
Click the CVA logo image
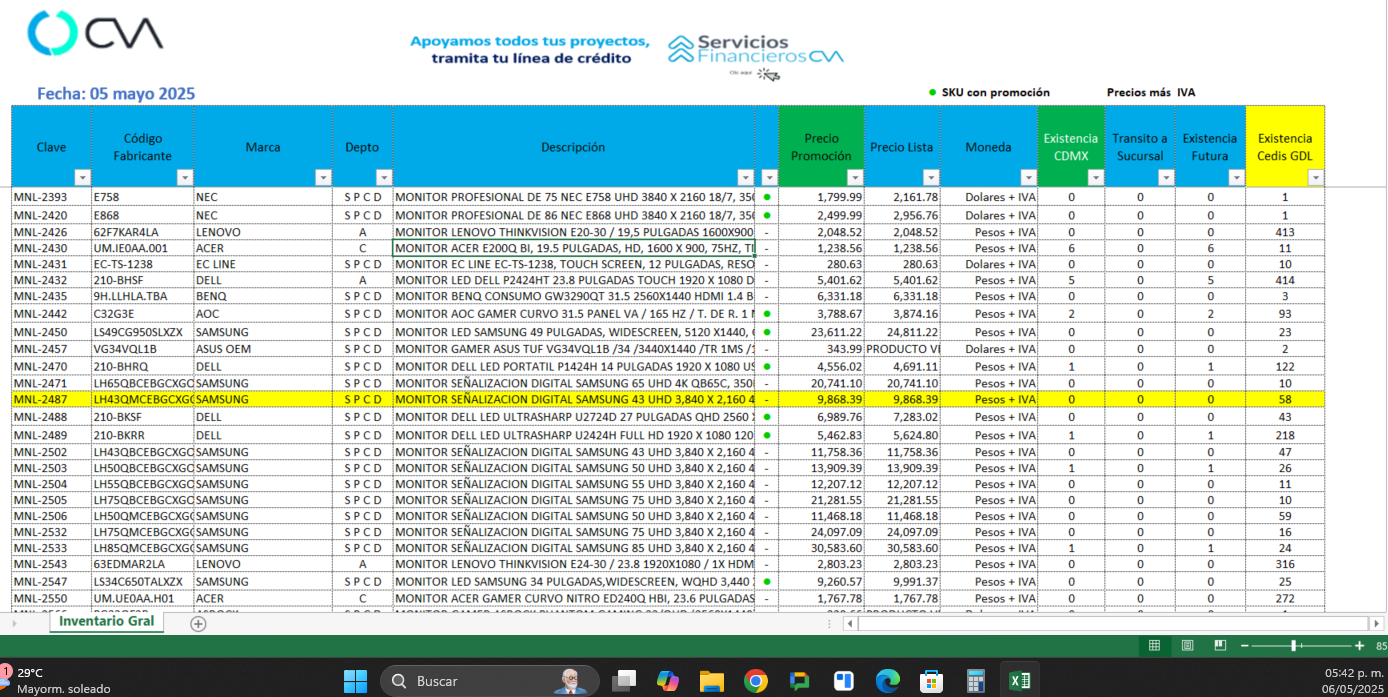pos(95,33)
